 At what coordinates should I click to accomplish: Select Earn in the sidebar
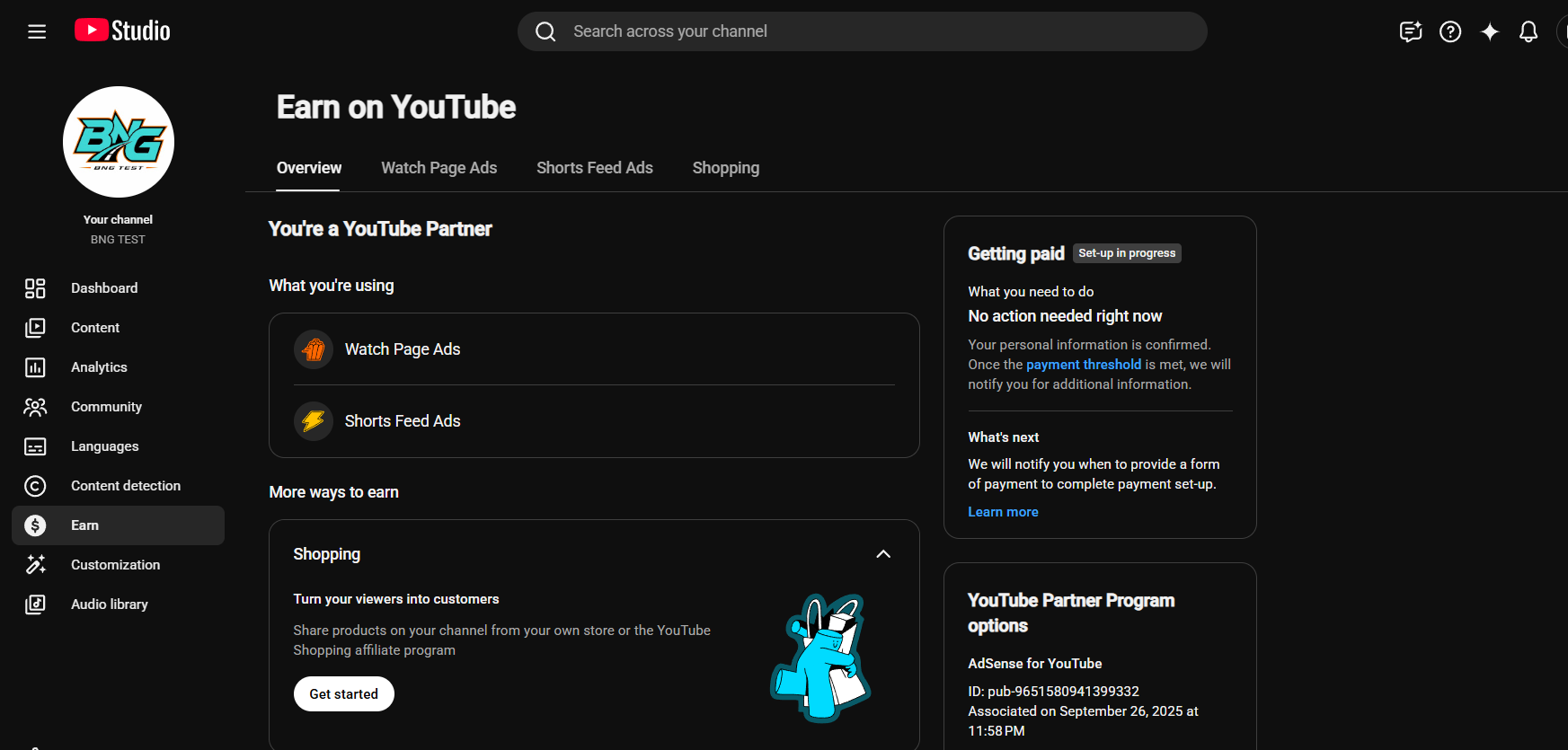point(119,525)
